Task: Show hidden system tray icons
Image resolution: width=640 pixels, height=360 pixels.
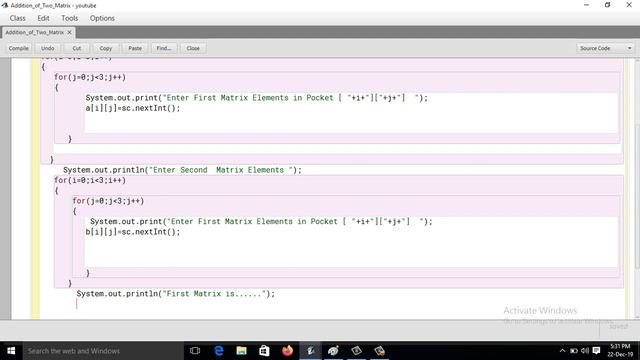Action: pyautogui.click(x=562, y=351)
